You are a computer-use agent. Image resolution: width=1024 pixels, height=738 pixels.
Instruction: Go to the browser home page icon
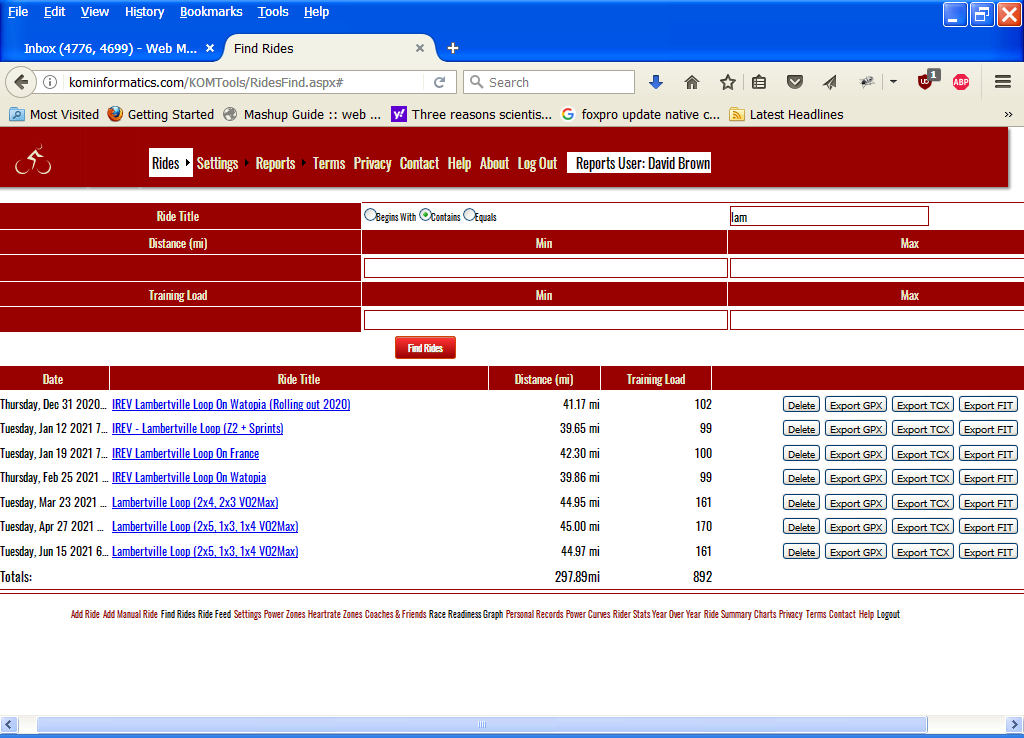(692, 82)
